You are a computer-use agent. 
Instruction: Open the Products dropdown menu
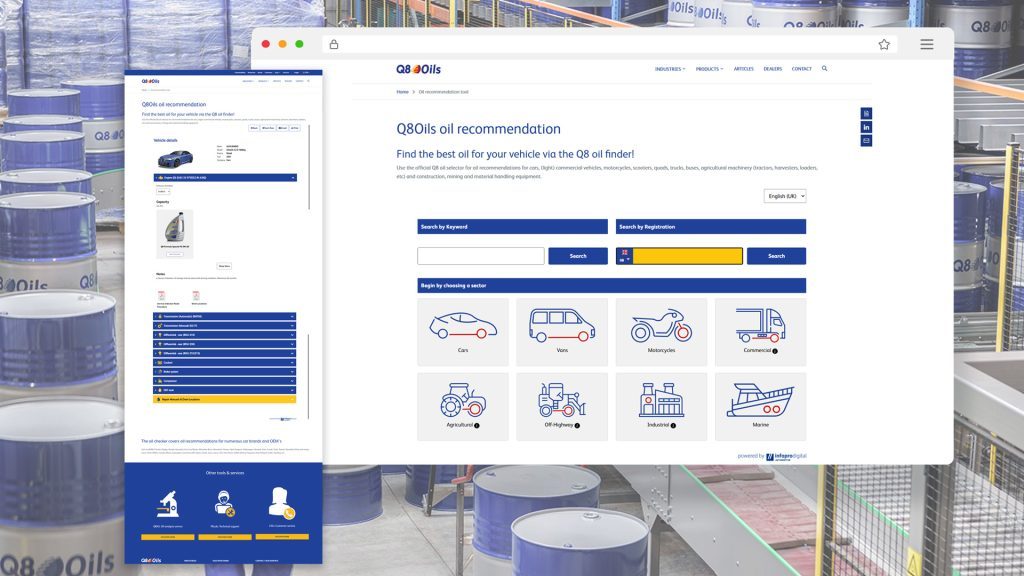(709, 69)
